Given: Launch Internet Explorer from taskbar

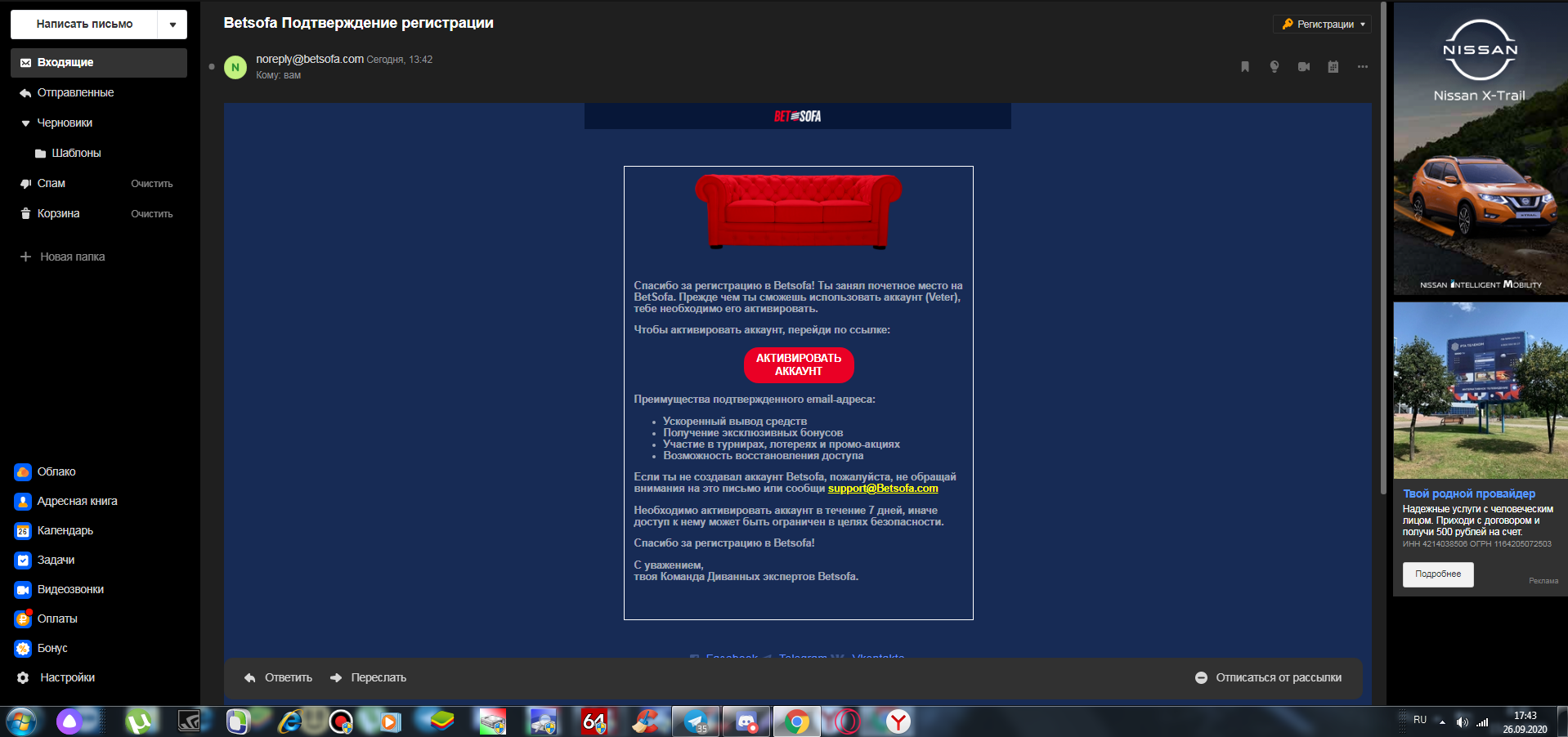Looking at the screenshot, I should [290, 721].
